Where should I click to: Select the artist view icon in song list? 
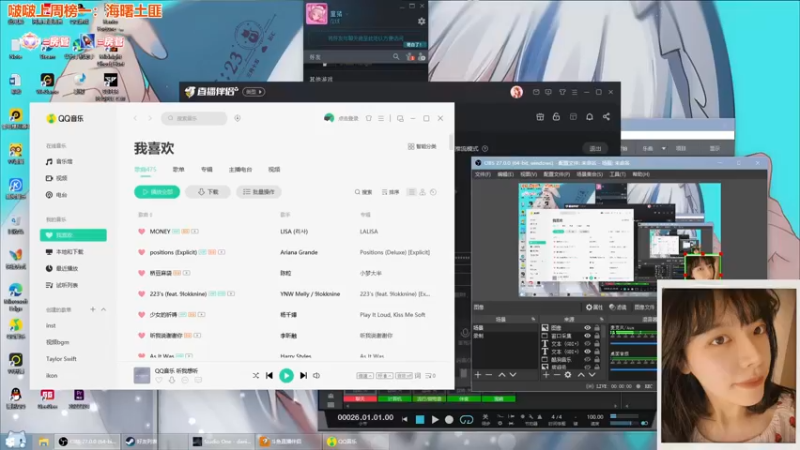[422, 192]
